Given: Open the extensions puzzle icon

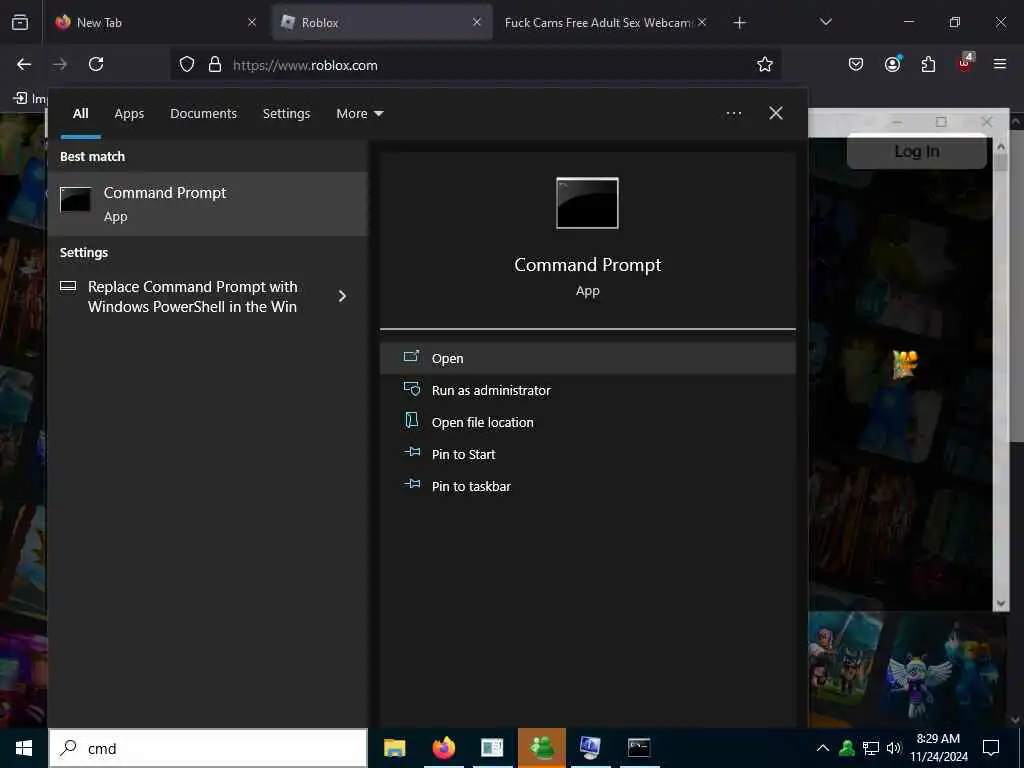Looking at the screenshot, I should 928,64.
